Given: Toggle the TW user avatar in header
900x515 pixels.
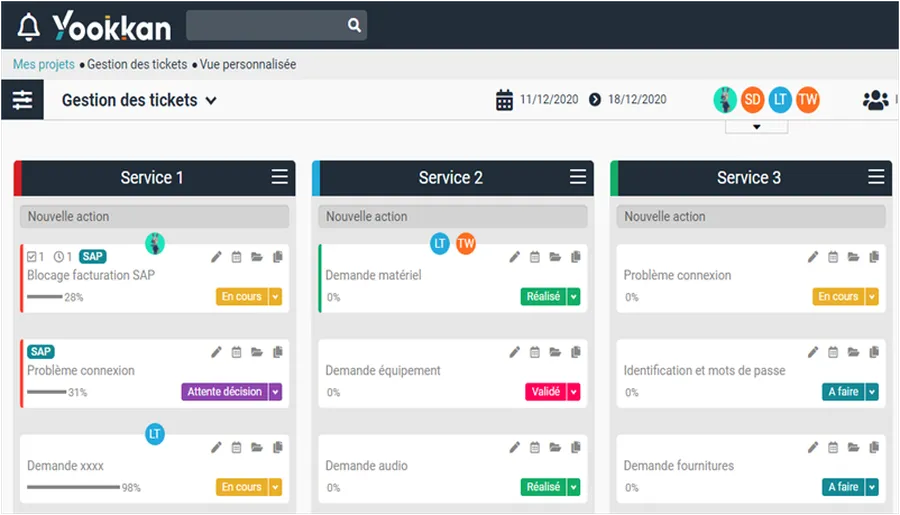Looking at the screenshot, I should pos(808,100).
